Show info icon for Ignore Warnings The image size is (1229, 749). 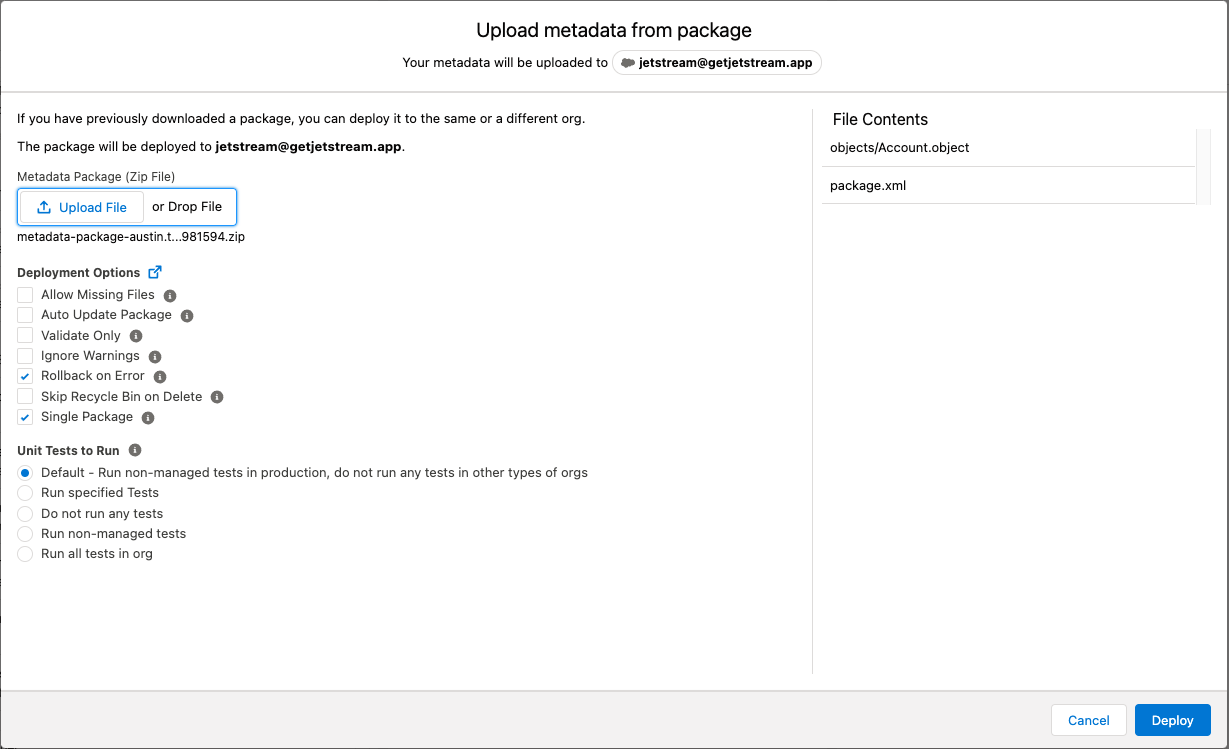click(x=155, y=356)
